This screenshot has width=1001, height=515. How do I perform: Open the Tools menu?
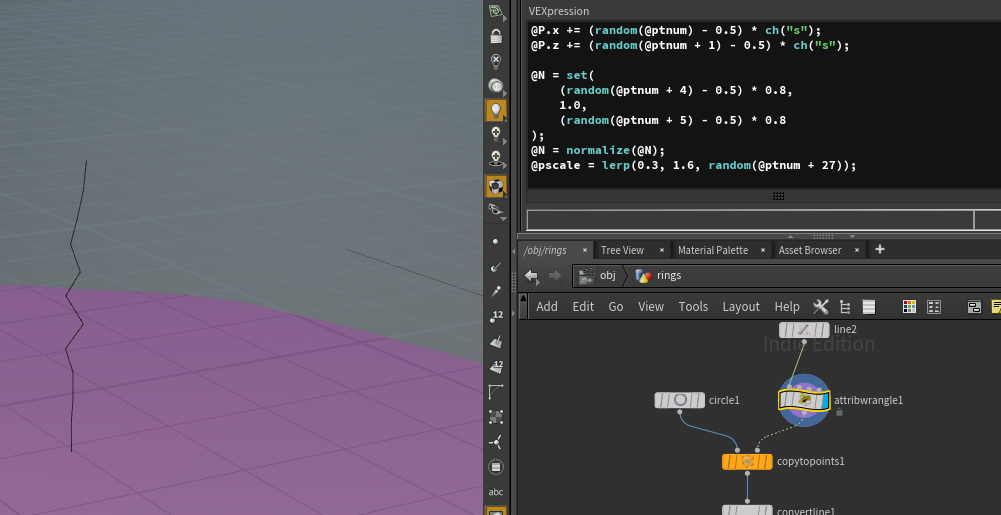pyautogui.click(x=693, y=307)
